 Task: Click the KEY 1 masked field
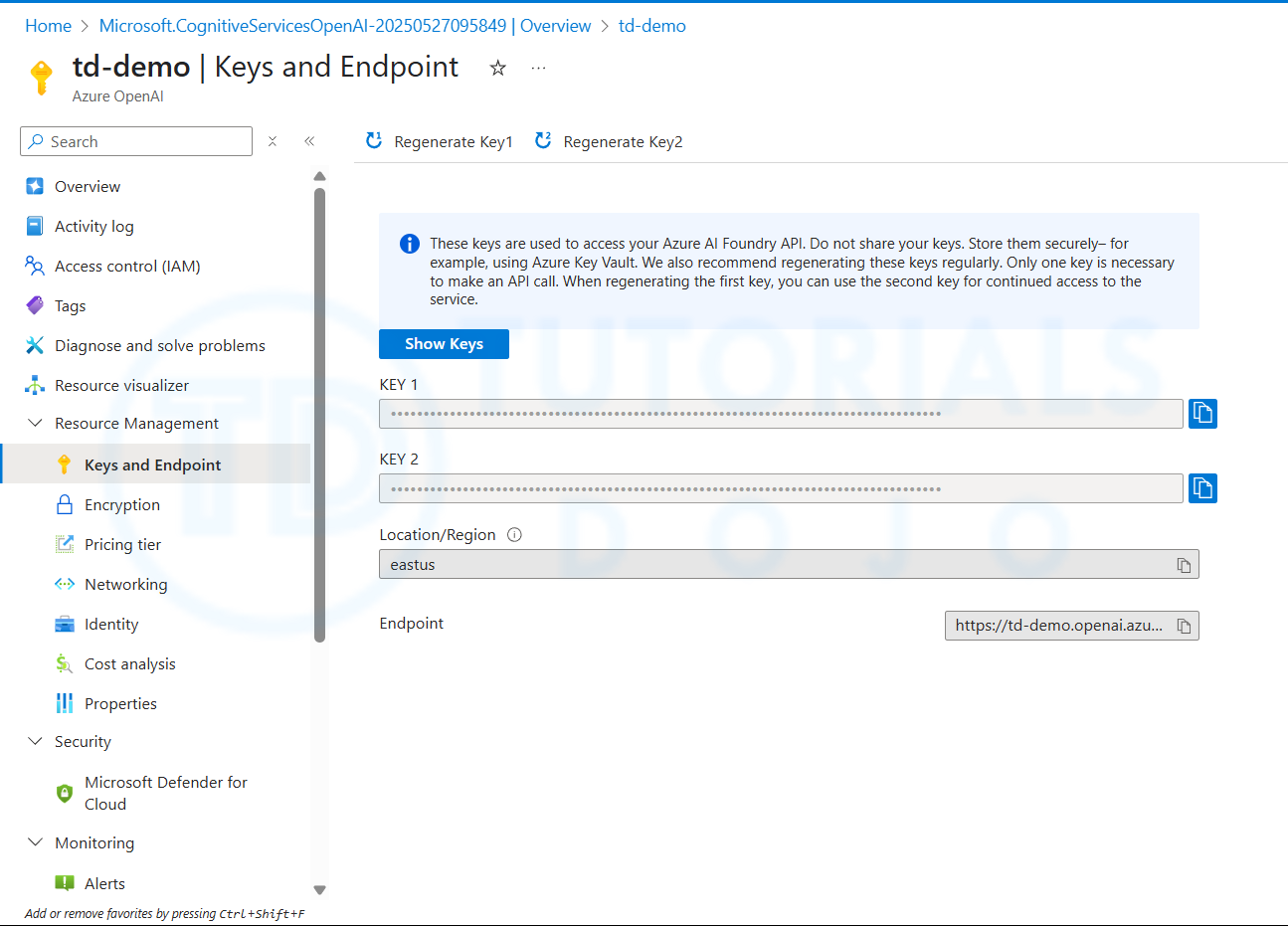click(x=781, y=414)
